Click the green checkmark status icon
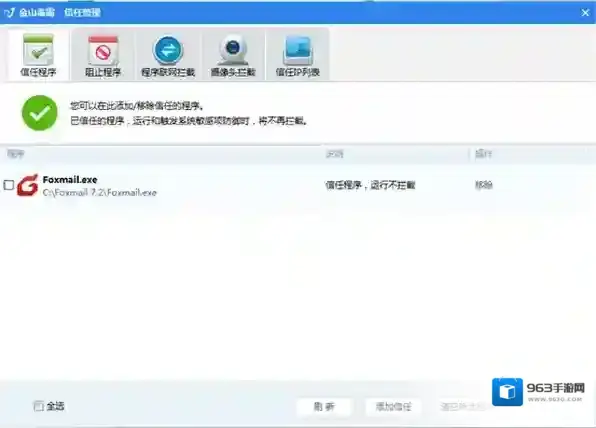 (40, 113)
